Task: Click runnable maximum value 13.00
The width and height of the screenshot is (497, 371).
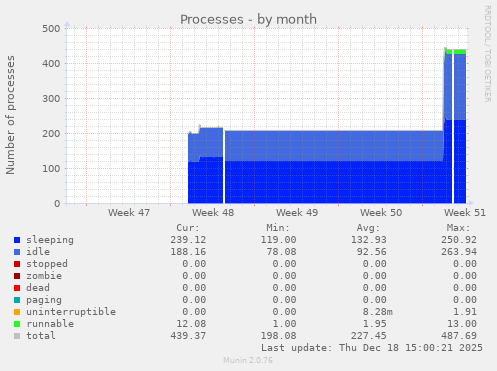Action: (462, 324)
